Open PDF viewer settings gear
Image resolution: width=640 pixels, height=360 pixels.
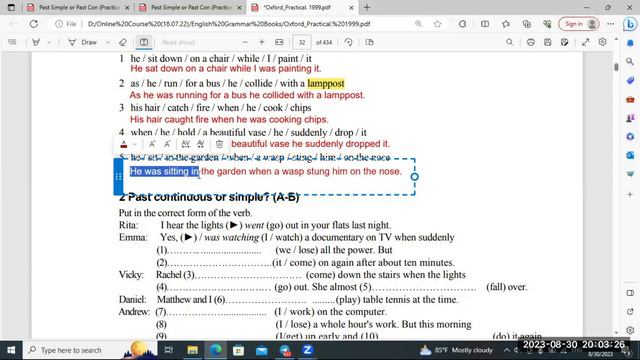click(602, 42)
